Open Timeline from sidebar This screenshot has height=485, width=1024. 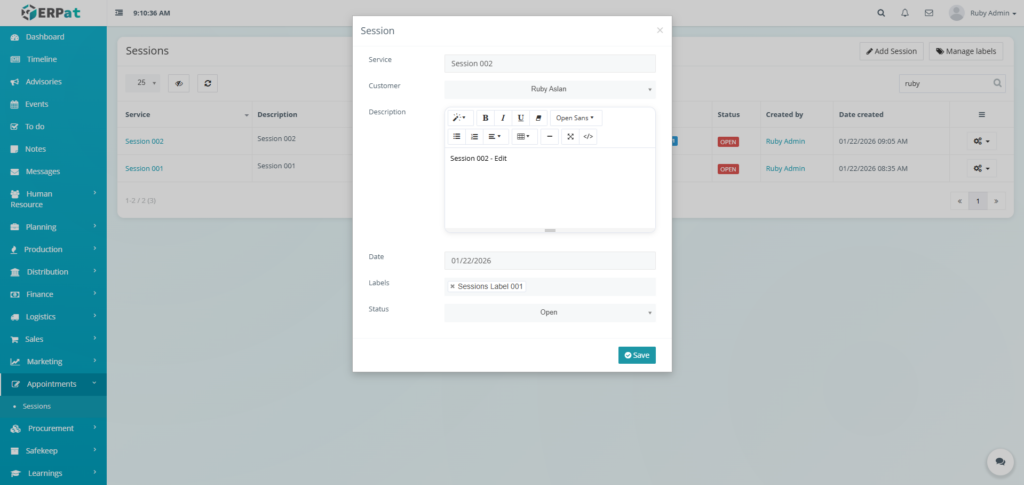tap(54, 59)
